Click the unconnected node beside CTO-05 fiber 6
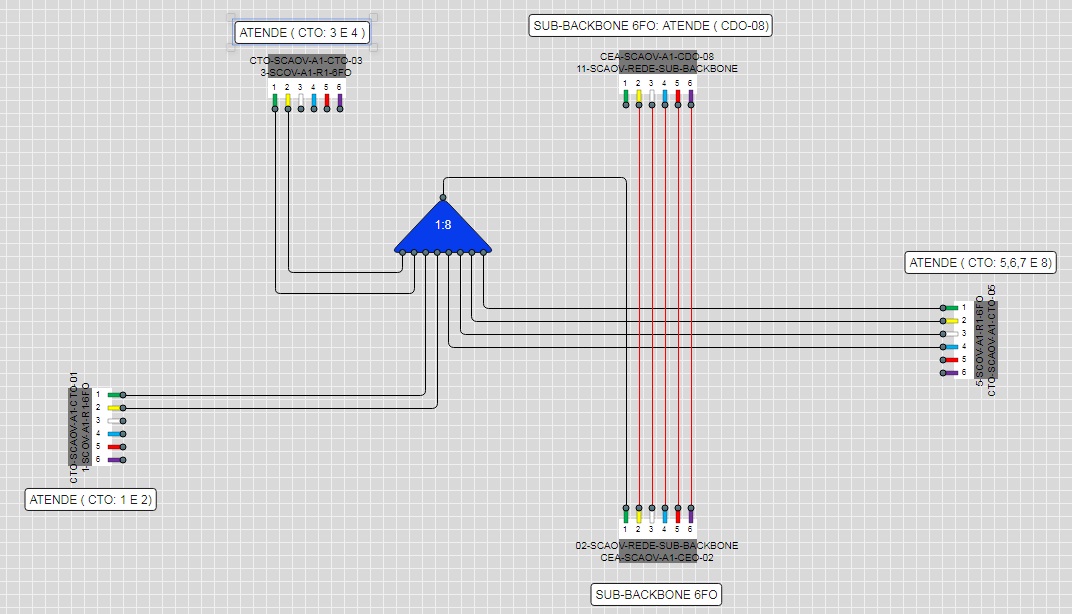 tap(943, 373)
